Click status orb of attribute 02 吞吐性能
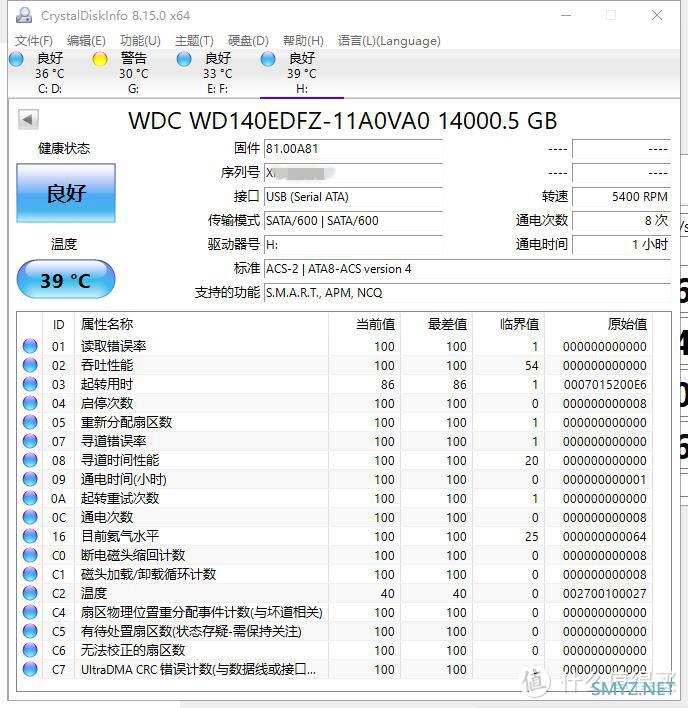Viewport: 688px width, 708px height. click(x=30, y=365)
